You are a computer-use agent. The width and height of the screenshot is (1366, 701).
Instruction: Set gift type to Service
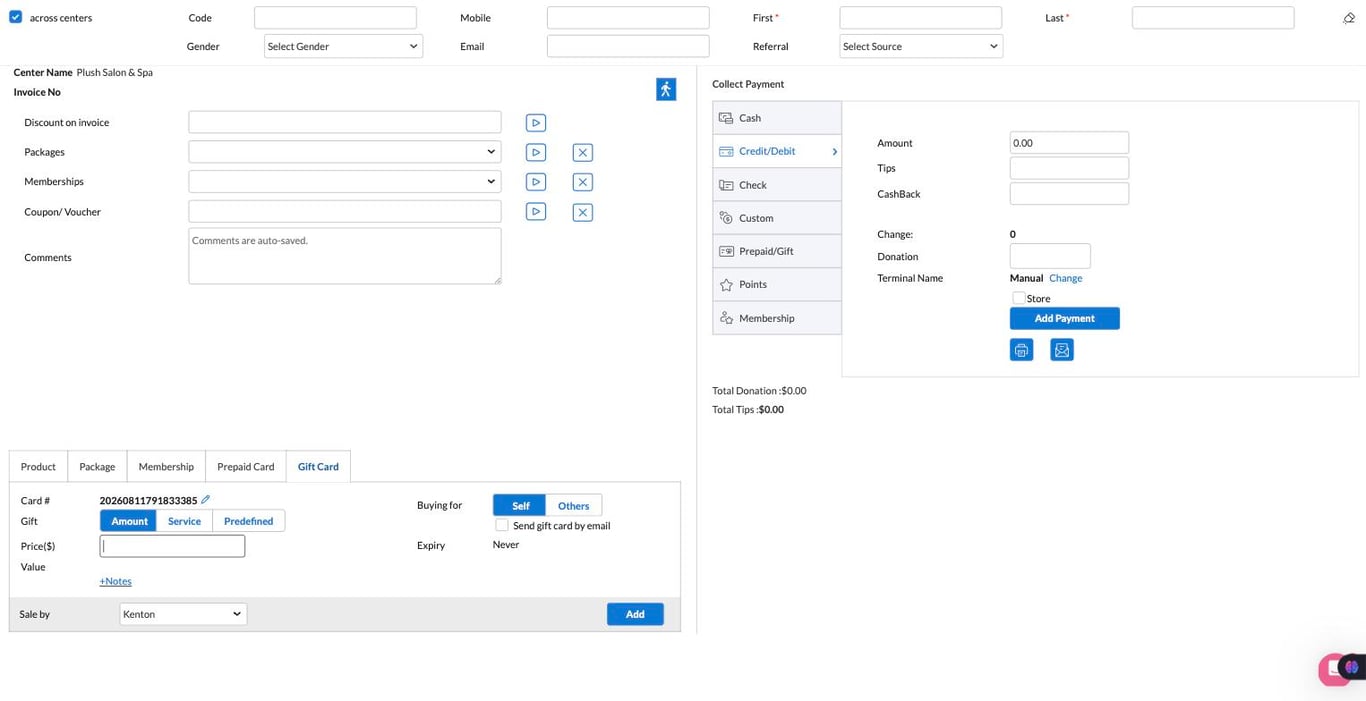(x=184, y=521)
